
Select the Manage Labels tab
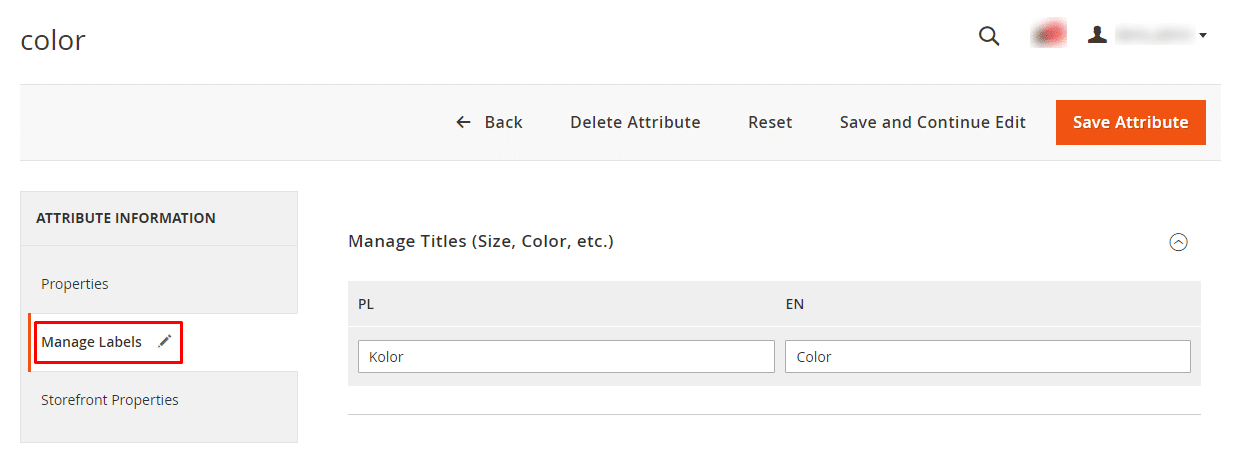click(x=91, y=342)
